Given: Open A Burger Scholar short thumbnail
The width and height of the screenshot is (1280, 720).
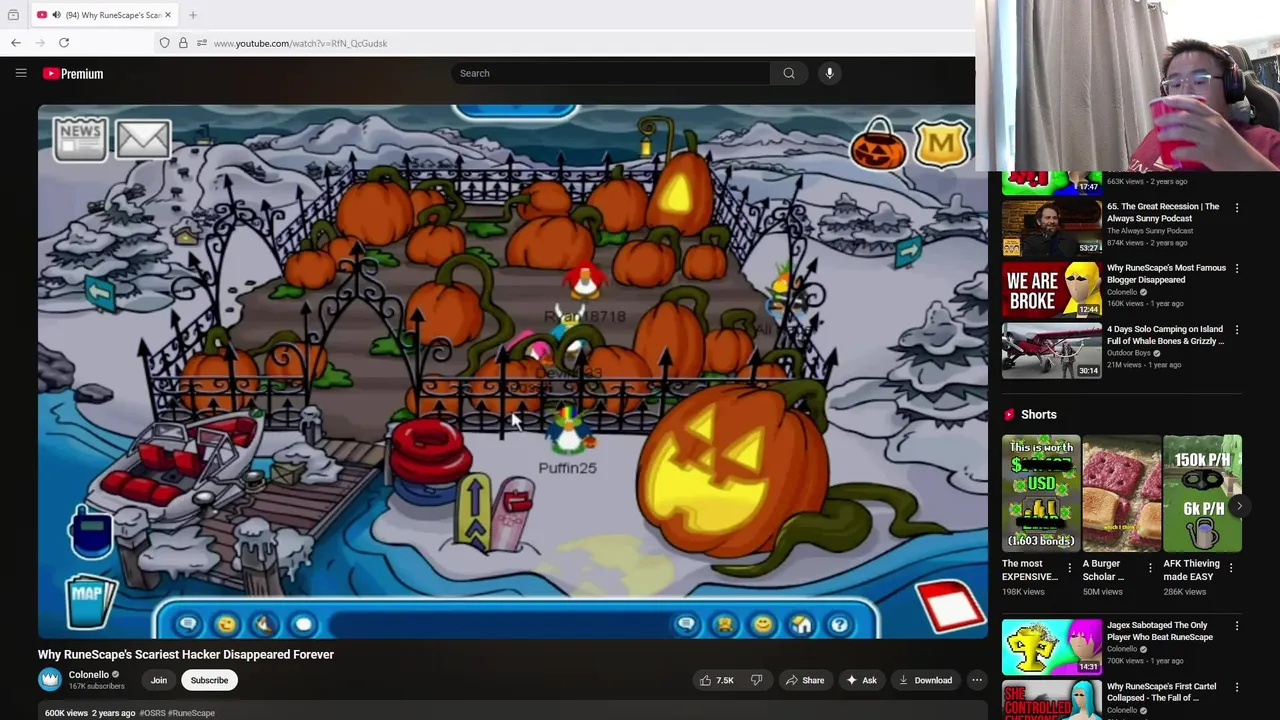Looking at the screenshot, I should pyautogui.click(x=1121, y=493).
